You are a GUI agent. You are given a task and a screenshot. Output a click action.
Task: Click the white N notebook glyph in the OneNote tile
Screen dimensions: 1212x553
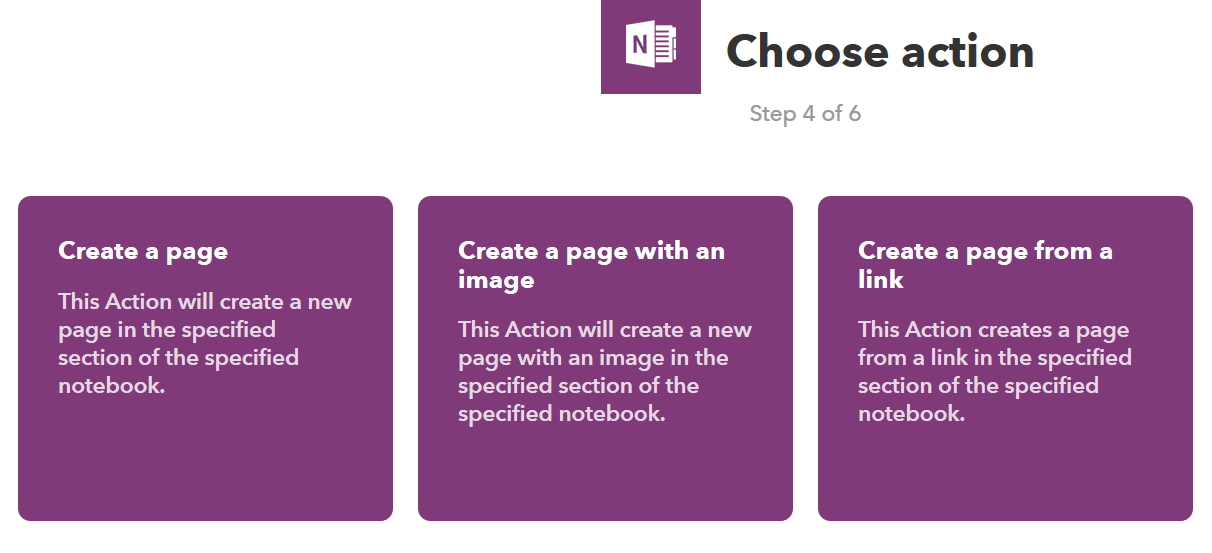pyautogui.click(x=651, y=47)
